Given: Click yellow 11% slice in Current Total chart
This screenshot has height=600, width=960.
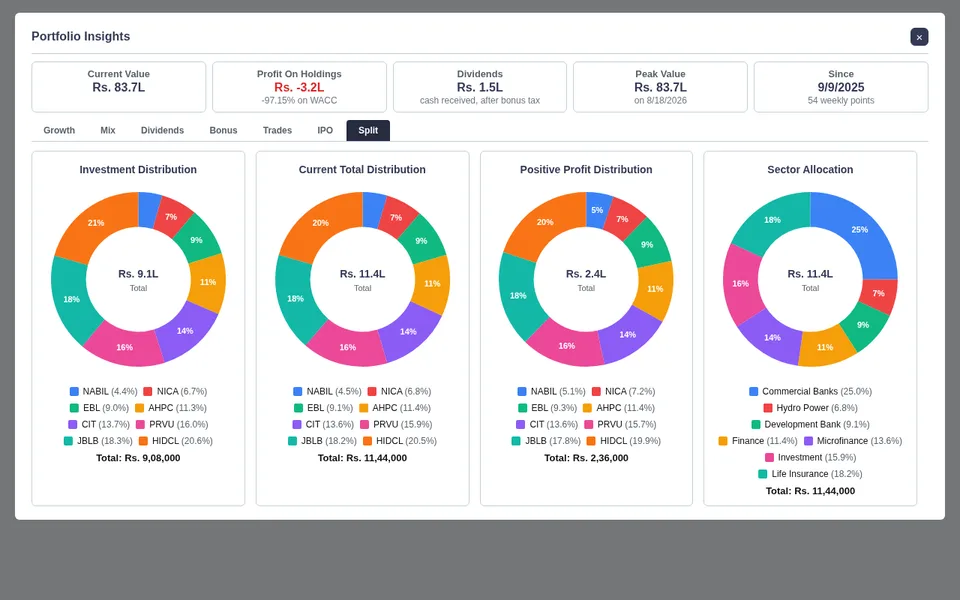Looking at the screenshot, I should coord(432,283).
